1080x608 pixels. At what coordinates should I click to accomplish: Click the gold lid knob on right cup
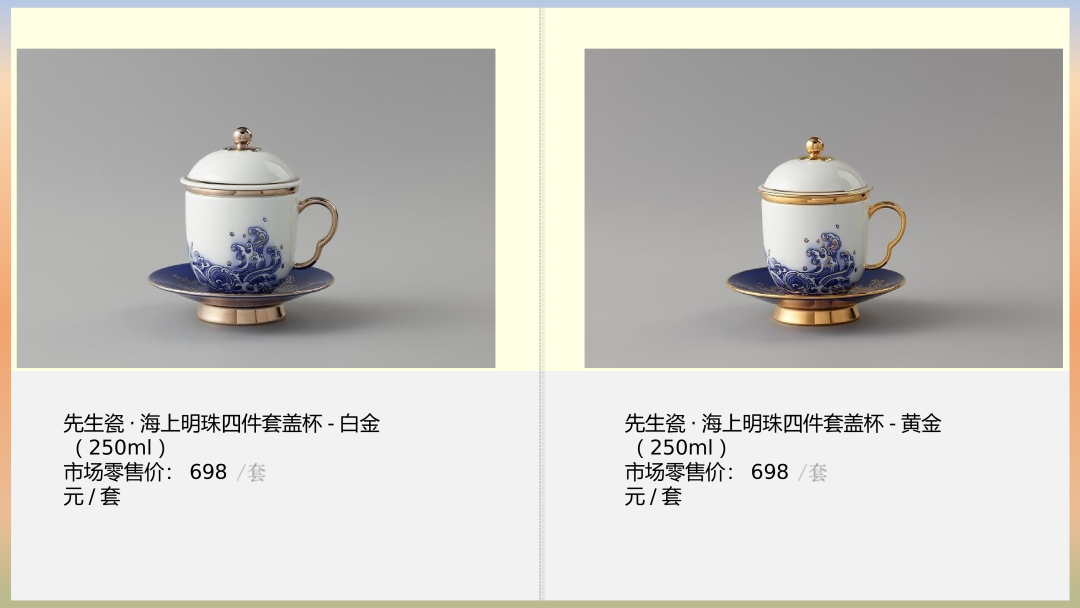tap(815, 147)
